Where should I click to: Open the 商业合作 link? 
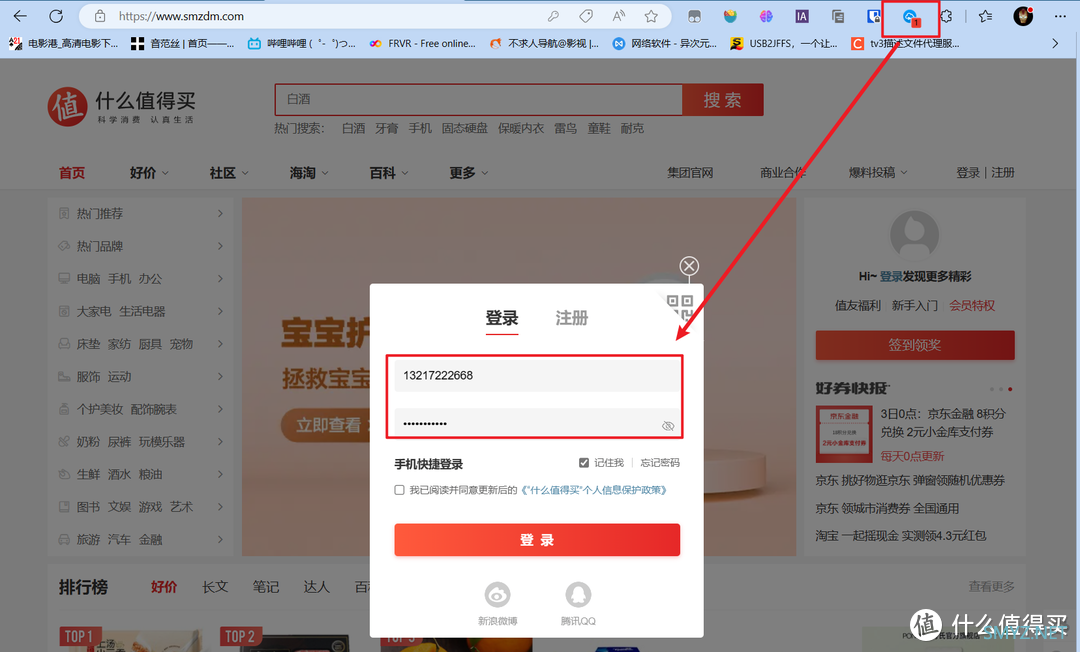click(x=783, y=173)
